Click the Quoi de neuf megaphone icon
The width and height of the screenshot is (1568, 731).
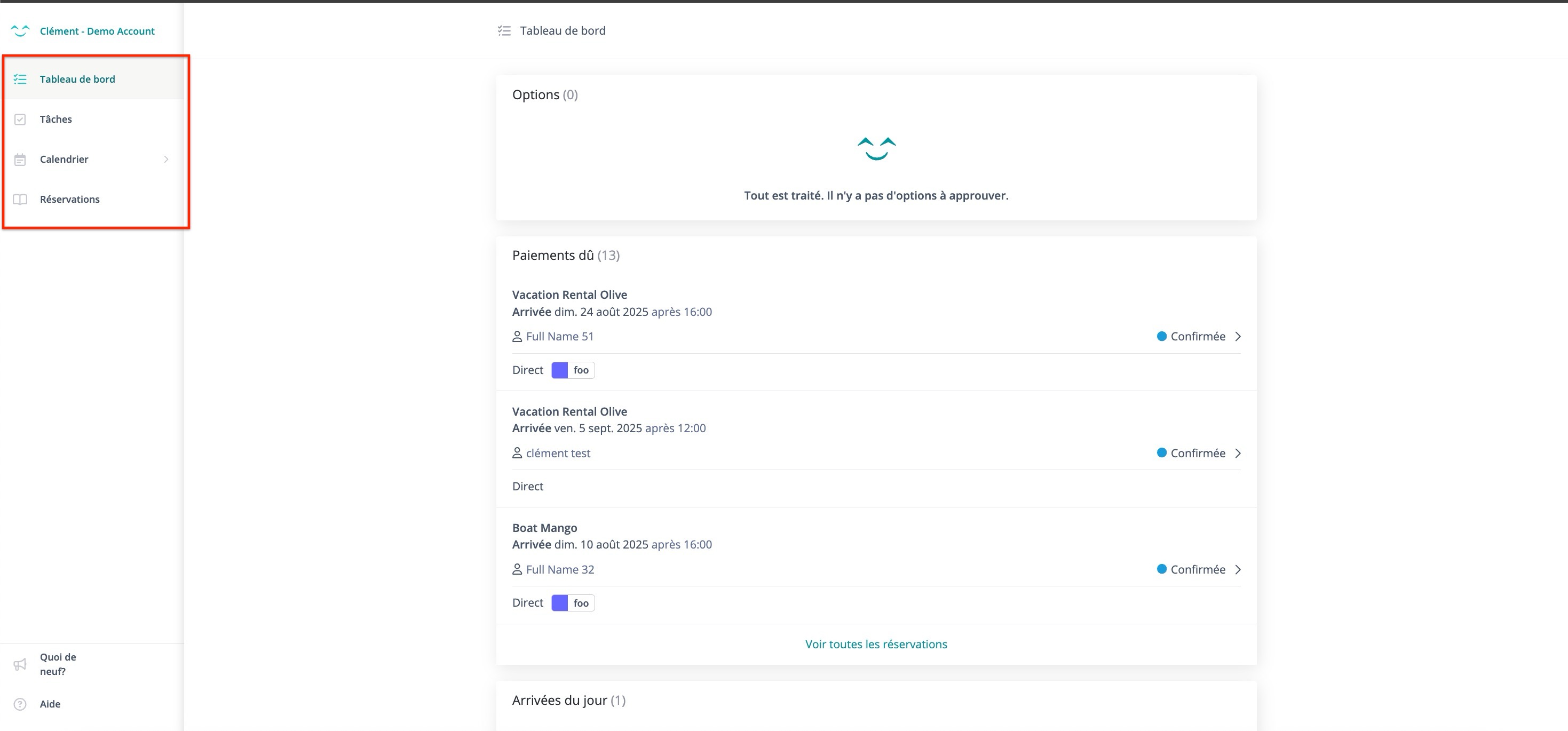20,664
